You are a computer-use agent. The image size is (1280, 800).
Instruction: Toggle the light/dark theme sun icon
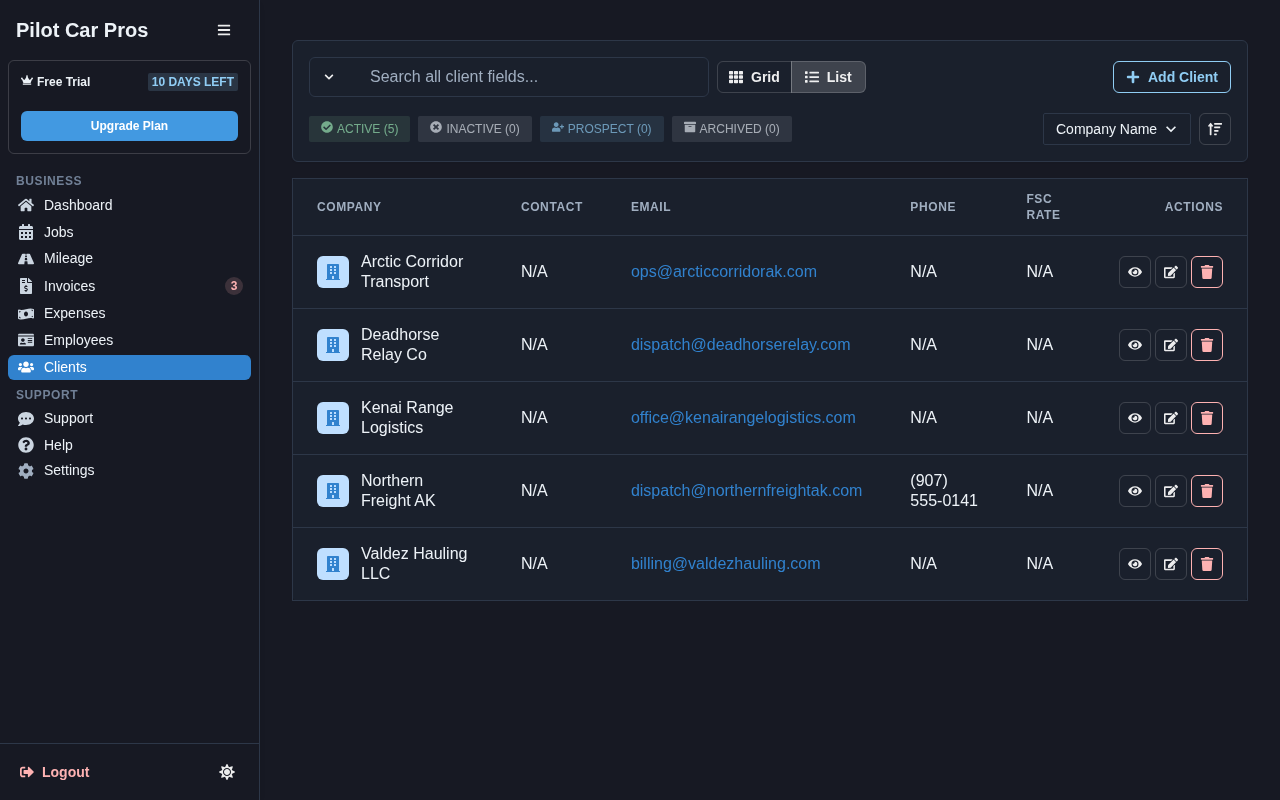click(227, 772)
